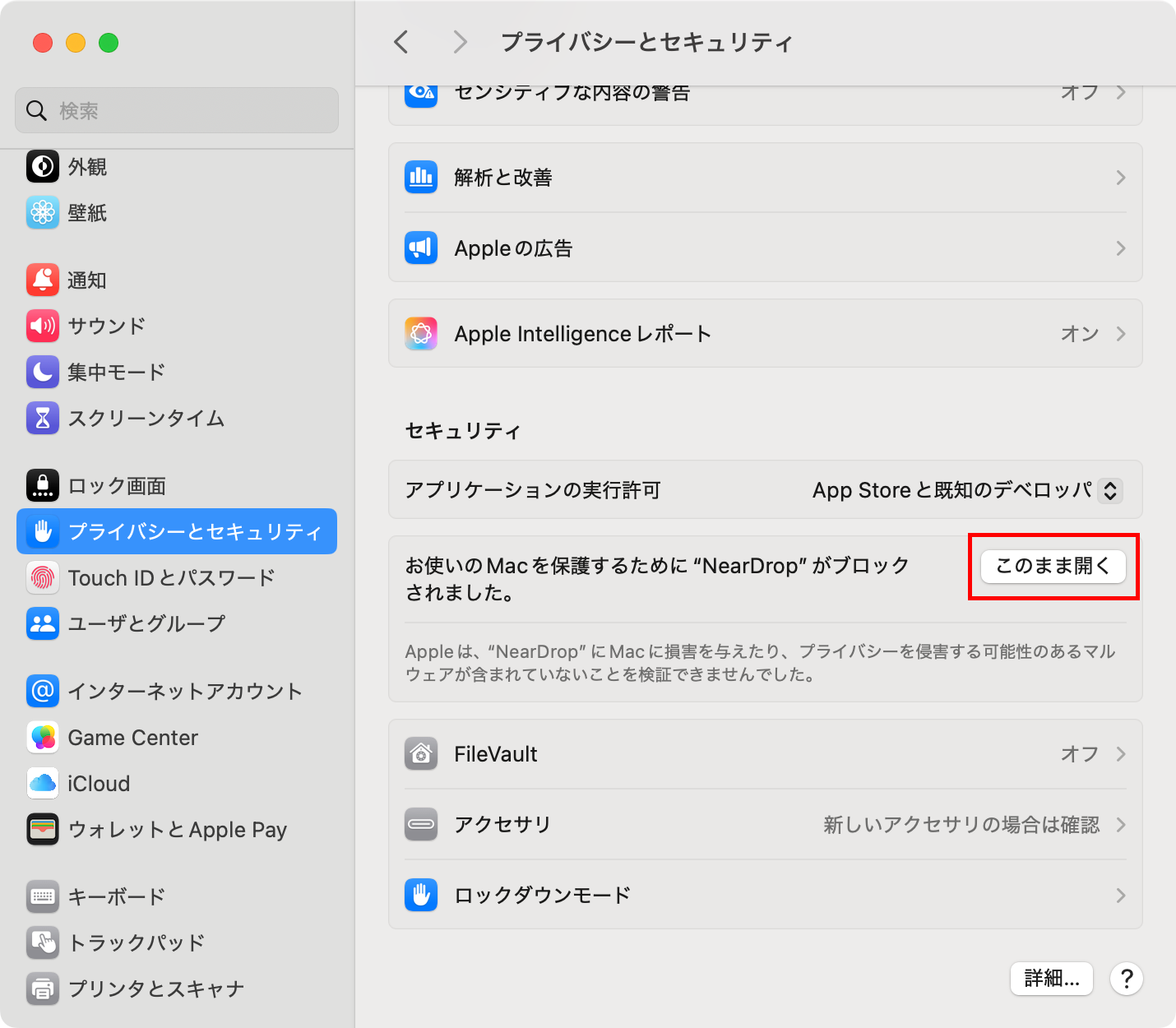Click the 解析と改善 chart icon

point(421,177)
